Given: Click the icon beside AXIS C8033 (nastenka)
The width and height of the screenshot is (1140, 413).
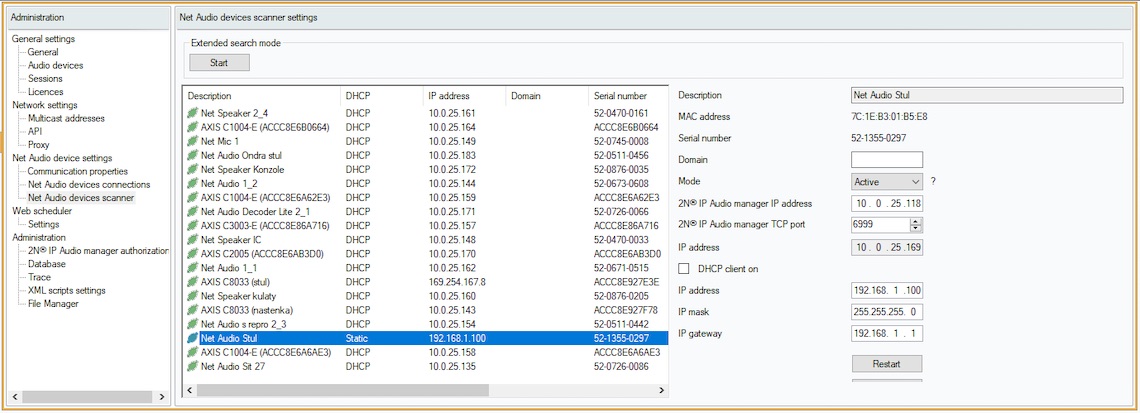Looking at the screenshot, I should click(x=193, y=310).
